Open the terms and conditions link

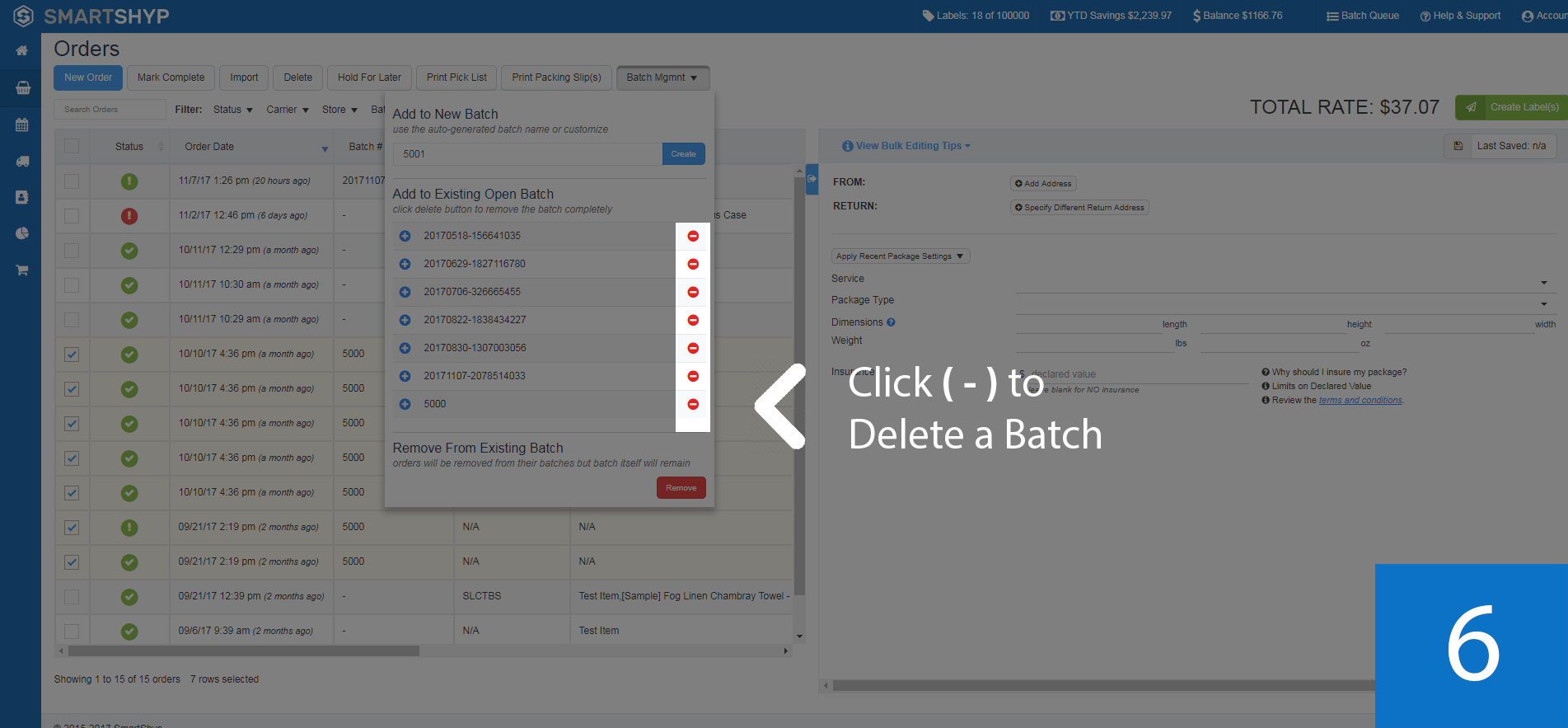pyautogui.click(x=1360, y=401)
